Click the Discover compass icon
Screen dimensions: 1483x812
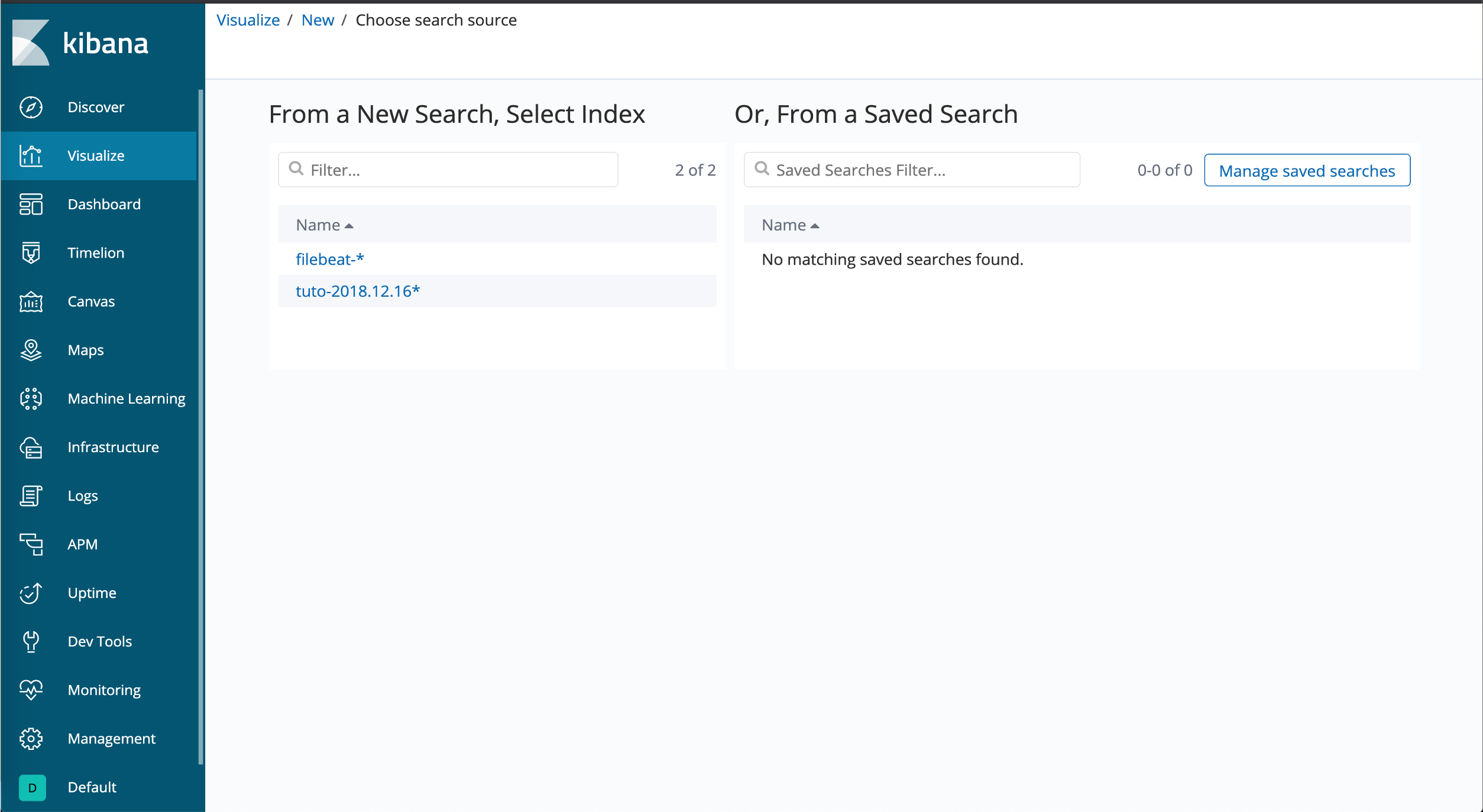(x=31, y=107)
